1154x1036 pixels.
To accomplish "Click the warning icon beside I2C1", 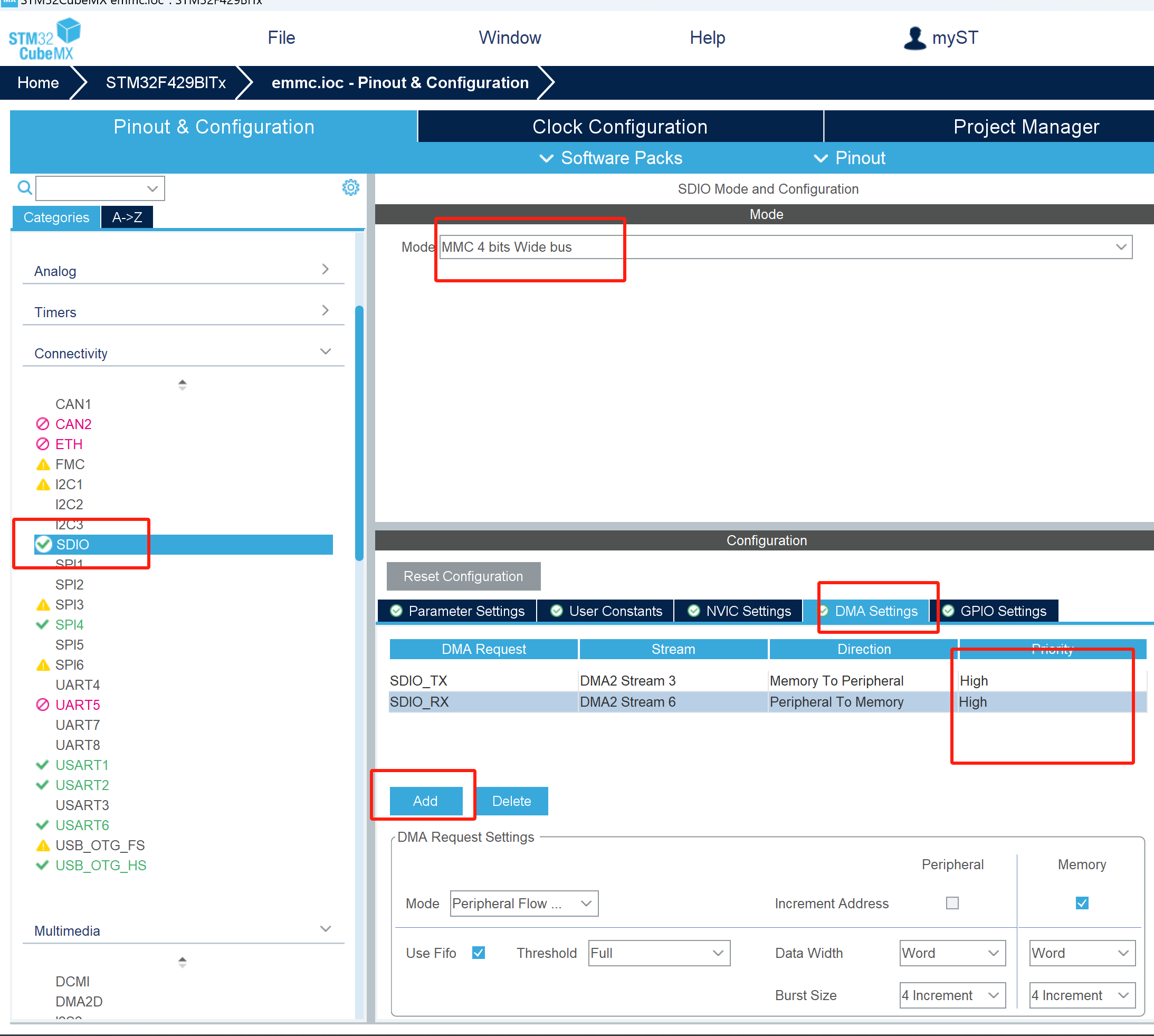I will [43, 484].
